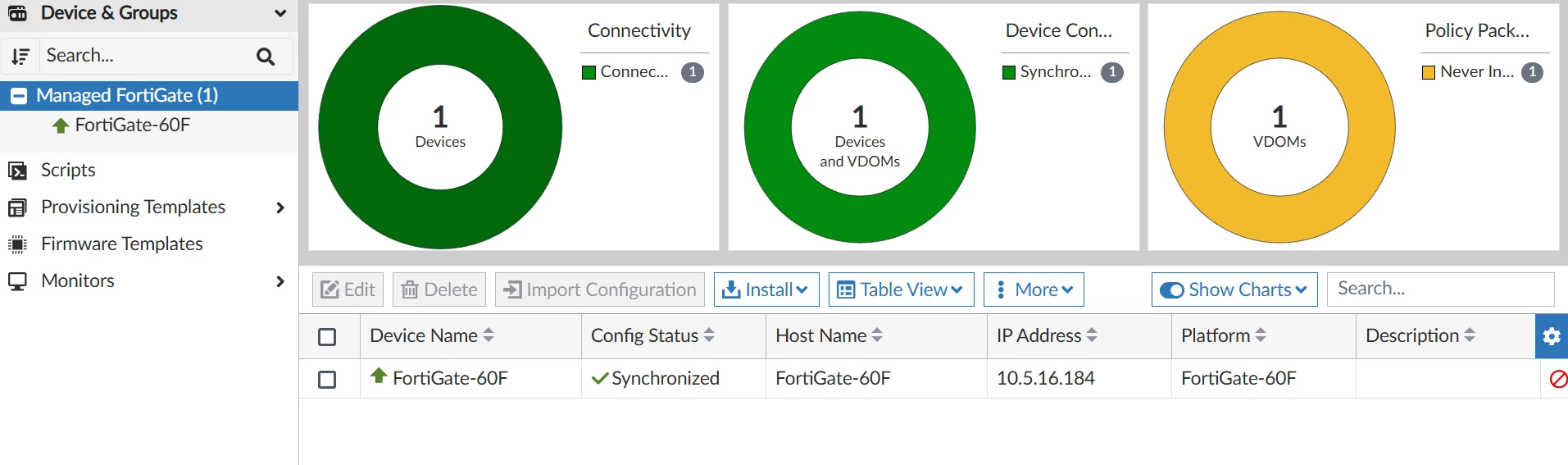Expand the Provisioning Templates chevron
This screenshot has height=465, width=1568.
[280, 207]
